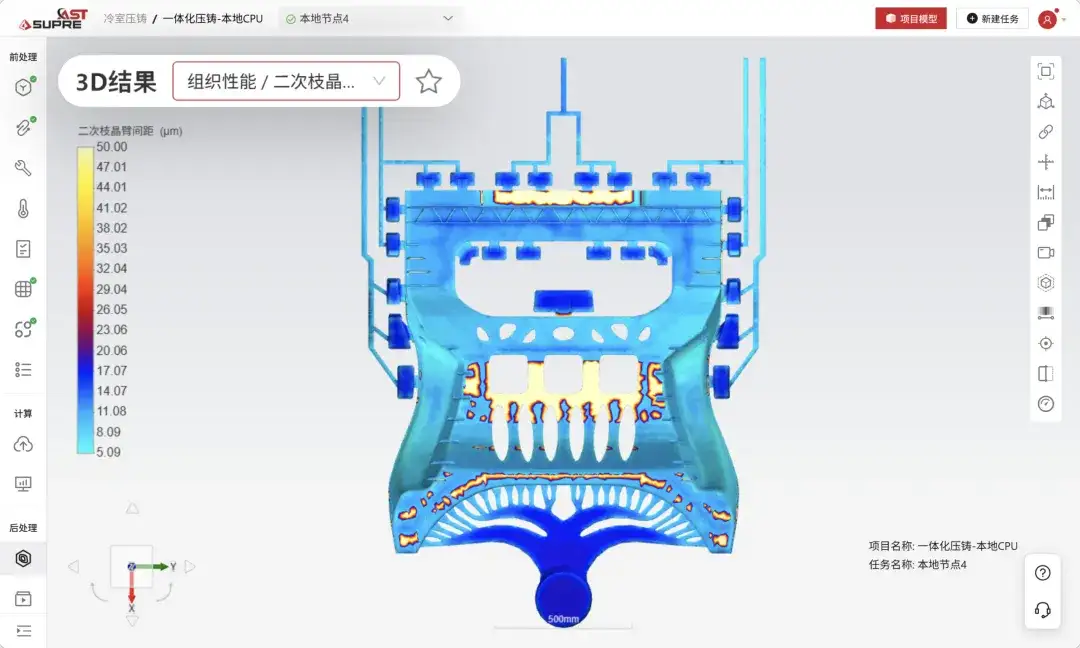Viewport: 1080px width, 648px height.
Task: Toggle the favorite star next to result
Action: [428, 81]
